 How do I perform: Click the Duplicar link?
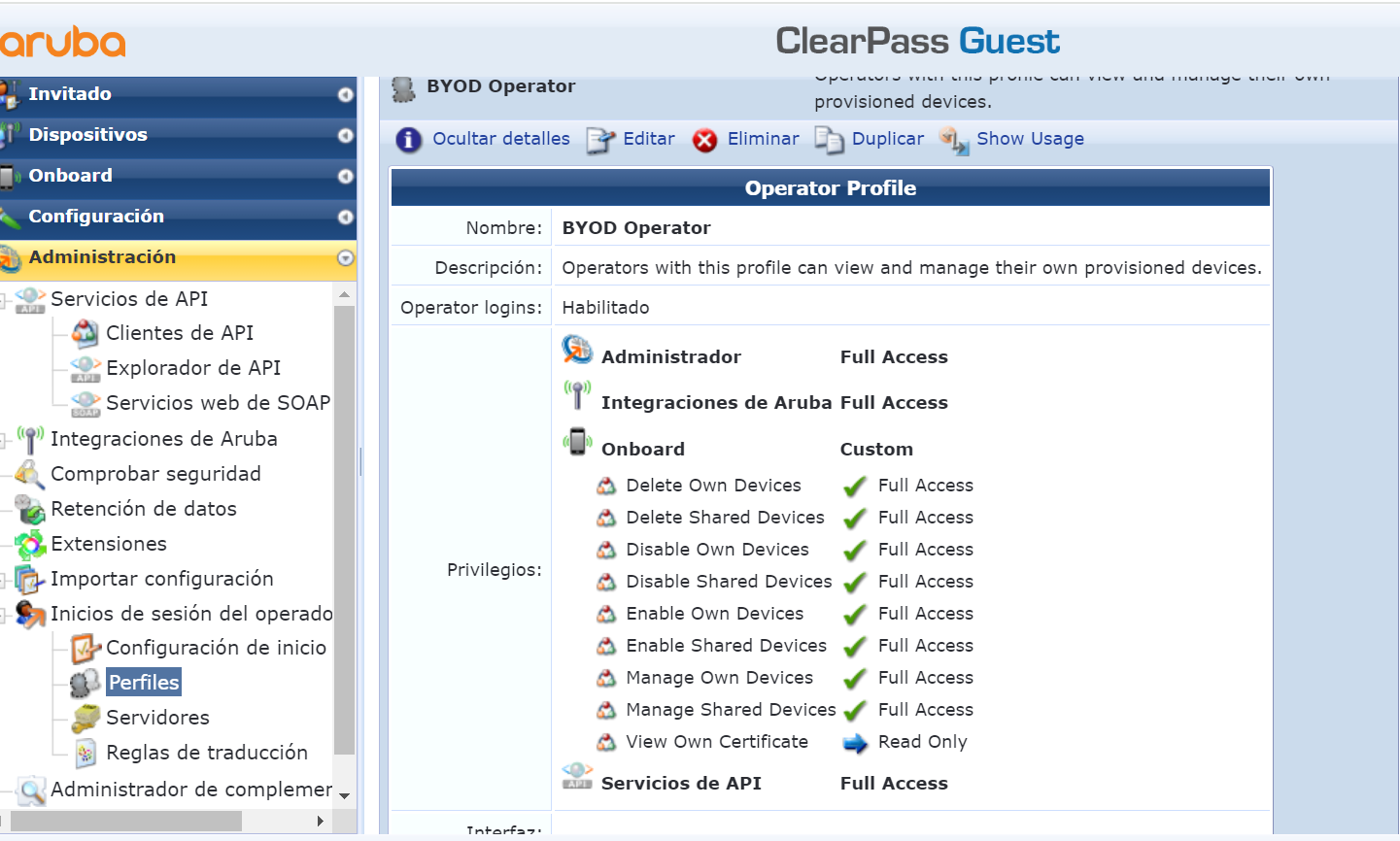[888, 139]
